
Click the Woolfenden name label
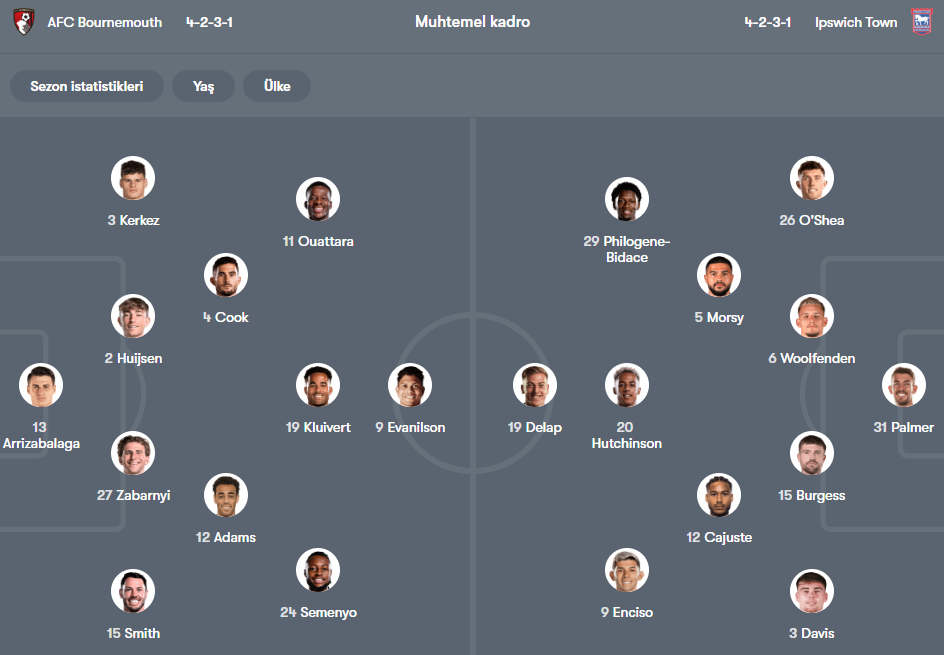(812, 358)
